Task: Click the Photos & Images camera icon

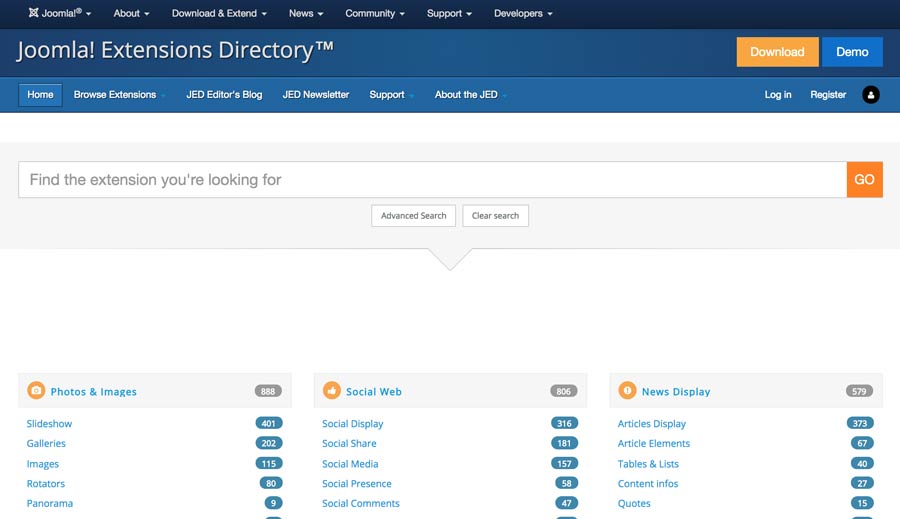Action: [36, 391]
